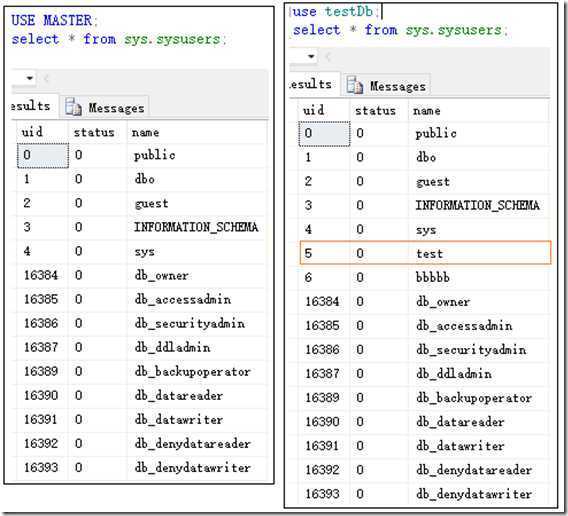Viewport: 568px width, 516px height.
Task: Select uid 16384 cell in left grid
Action: [42, 275]
